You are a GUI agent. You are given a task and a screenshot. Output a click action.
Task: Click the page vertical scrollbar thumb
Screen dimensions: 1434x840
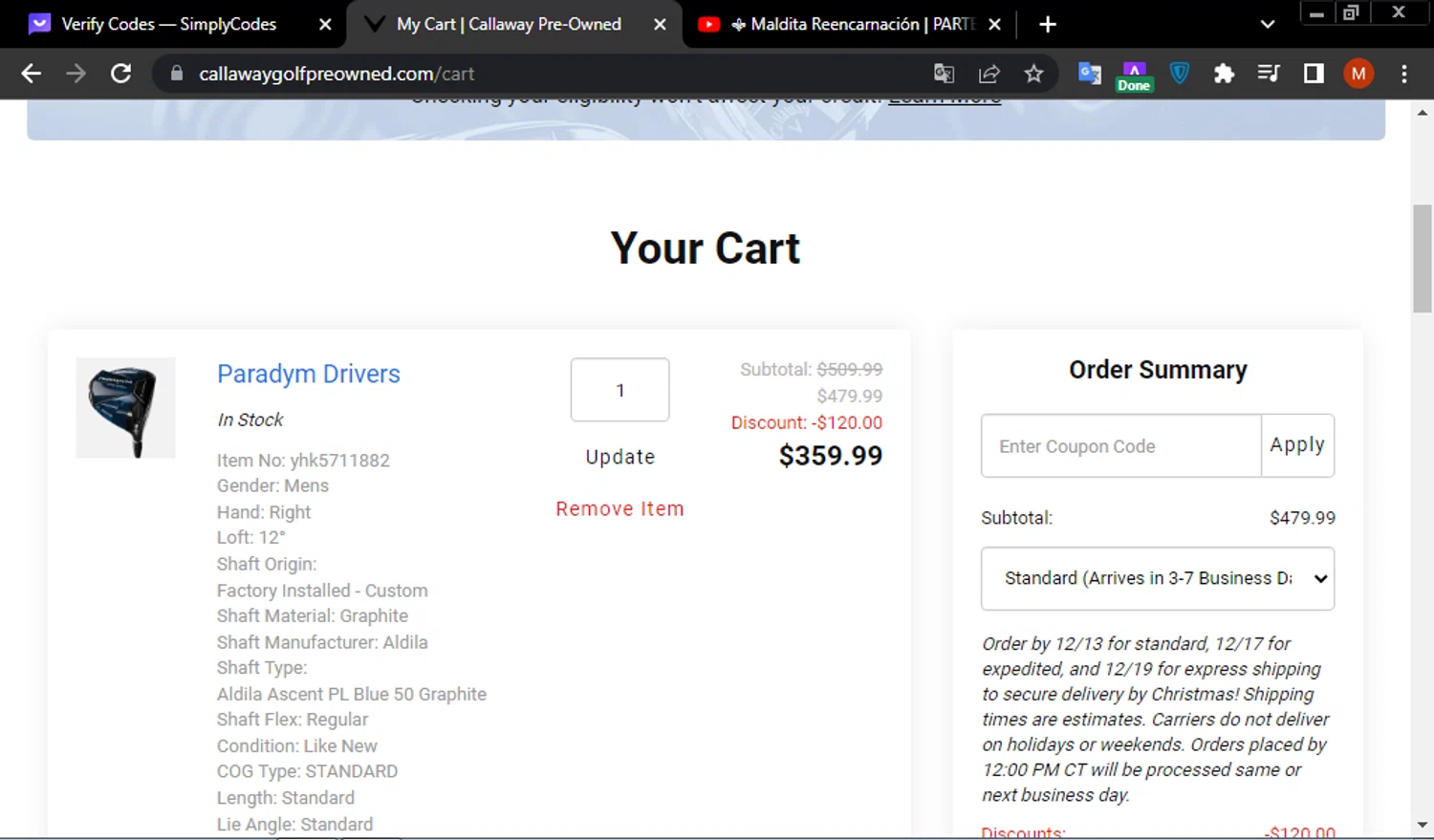click(1423, 258)
